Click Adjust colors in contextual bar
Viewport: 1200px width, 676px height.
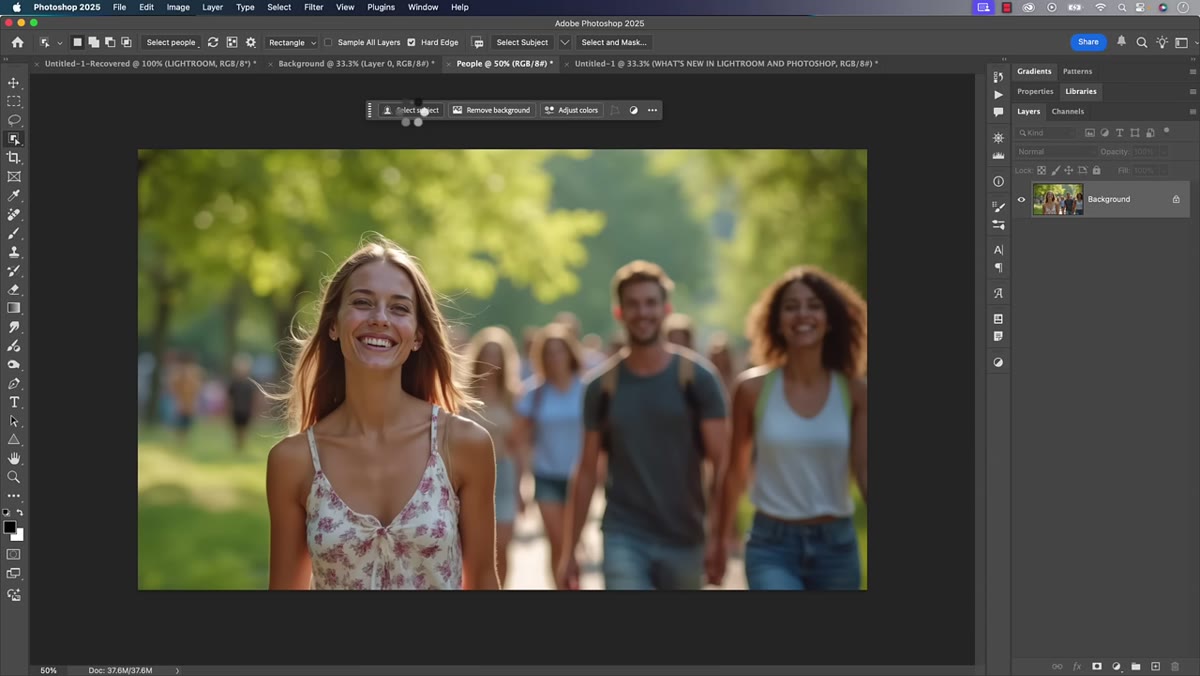click(571, 110)
